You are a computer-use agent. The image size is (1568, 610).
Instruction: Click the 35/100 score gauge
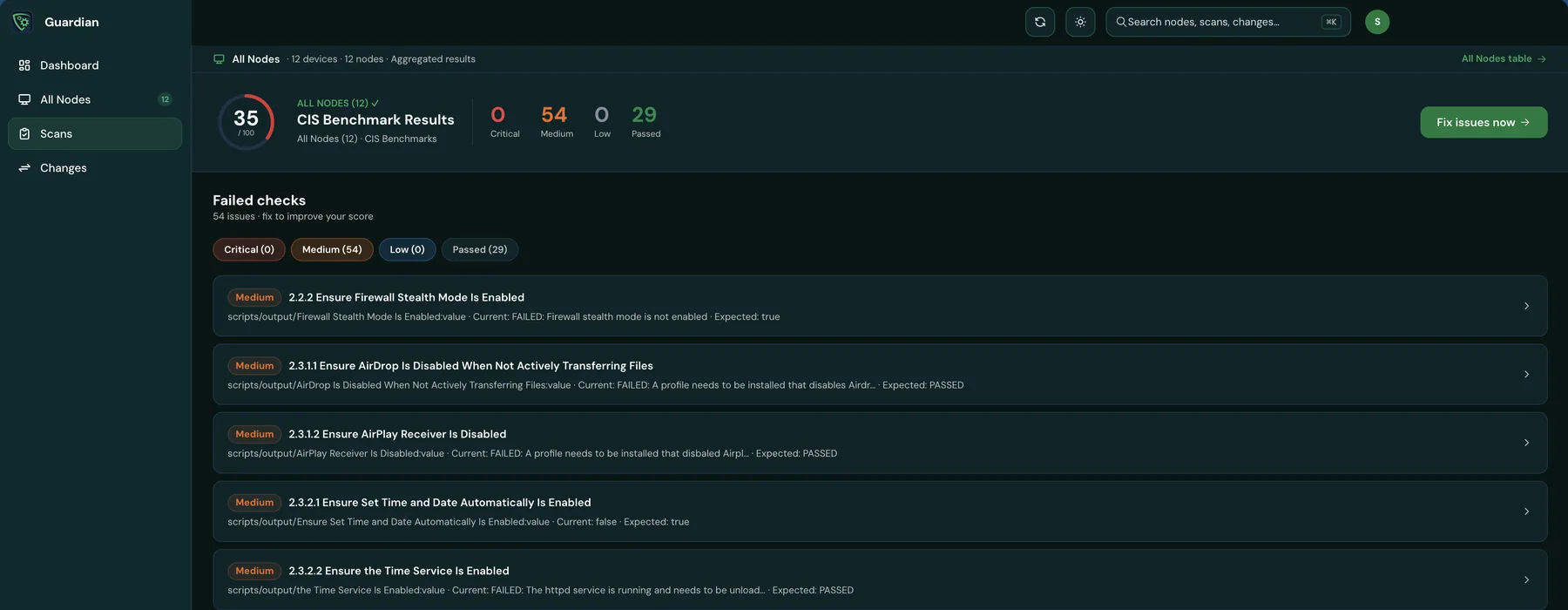pos(247,122)
